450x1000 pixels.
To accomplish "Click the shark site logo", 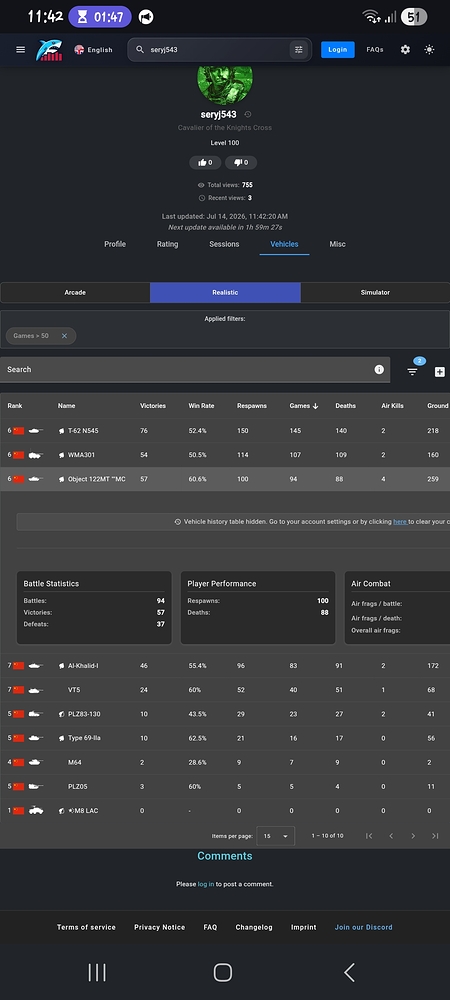I will tap(49, 50).
